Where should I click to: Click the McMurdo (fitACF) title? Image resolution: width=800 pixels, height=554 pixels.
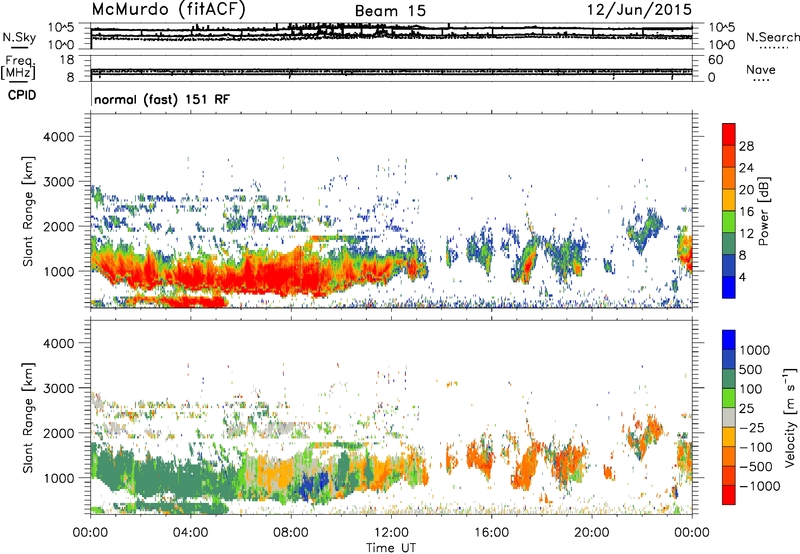(x=168, y=10)
